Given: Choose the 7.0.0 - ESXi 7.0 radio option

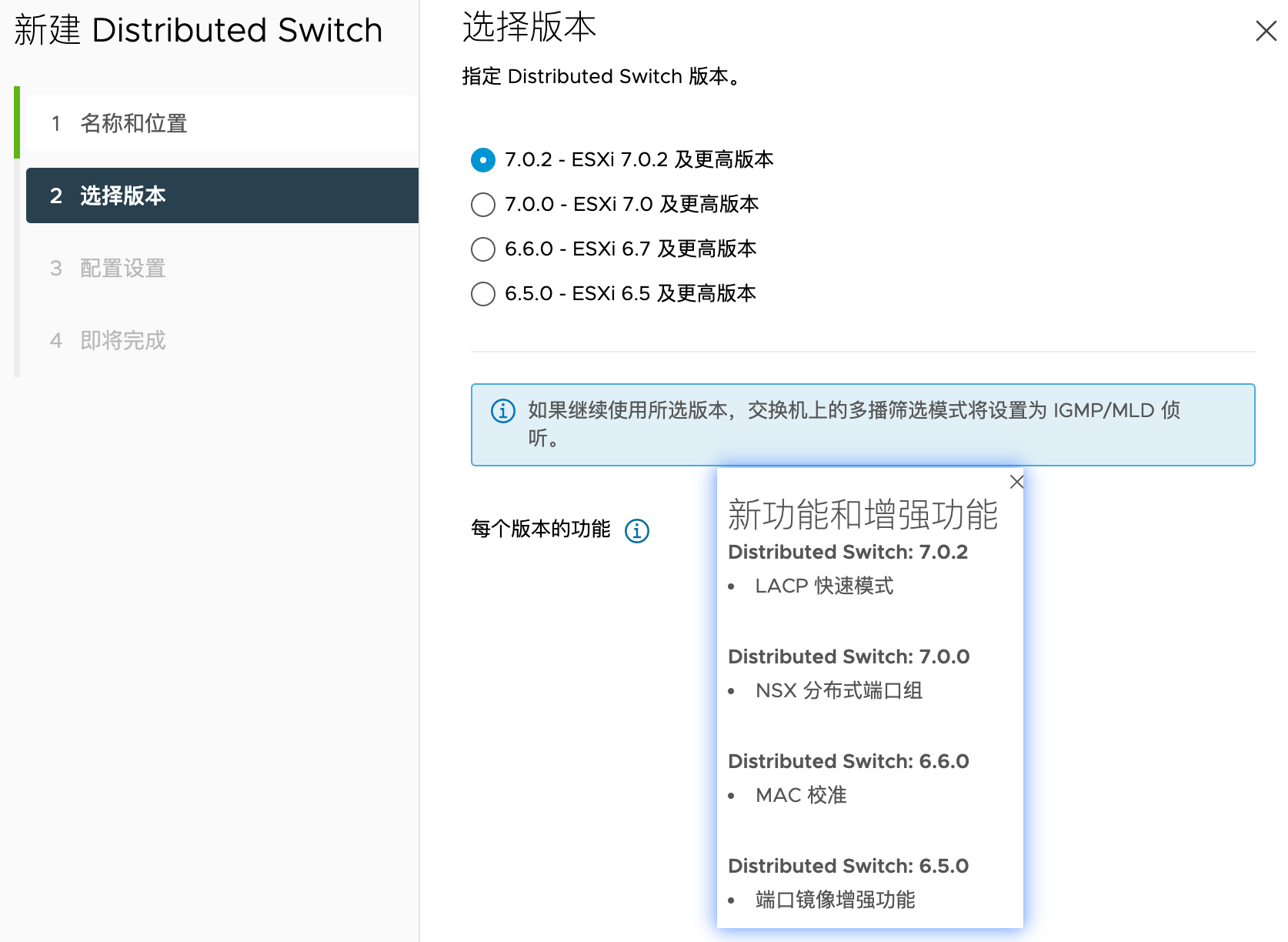Looking at the screenshot, I should tap(482, 205).
